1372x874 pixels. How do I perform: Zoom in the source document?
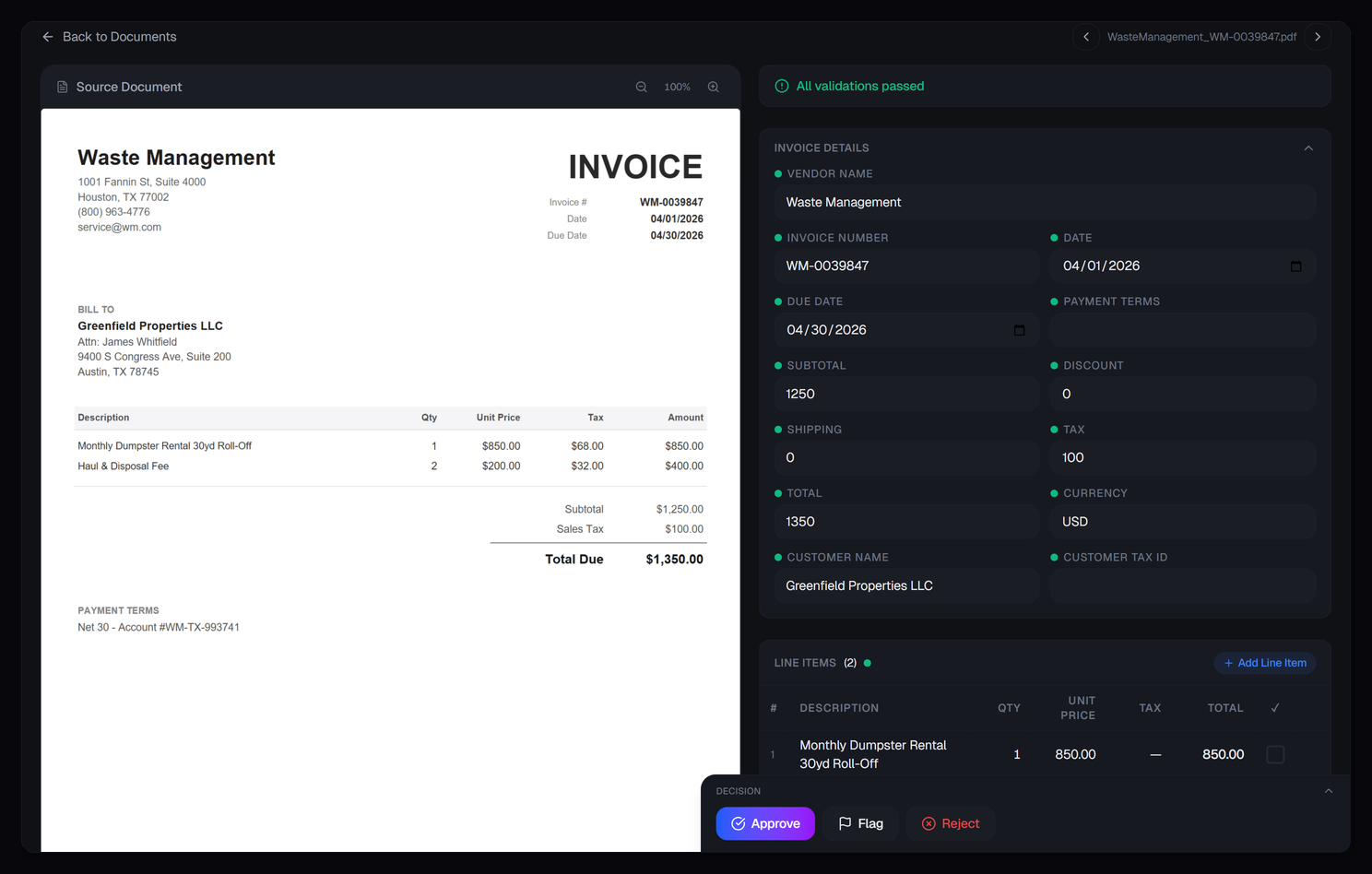tap(714, 87)
